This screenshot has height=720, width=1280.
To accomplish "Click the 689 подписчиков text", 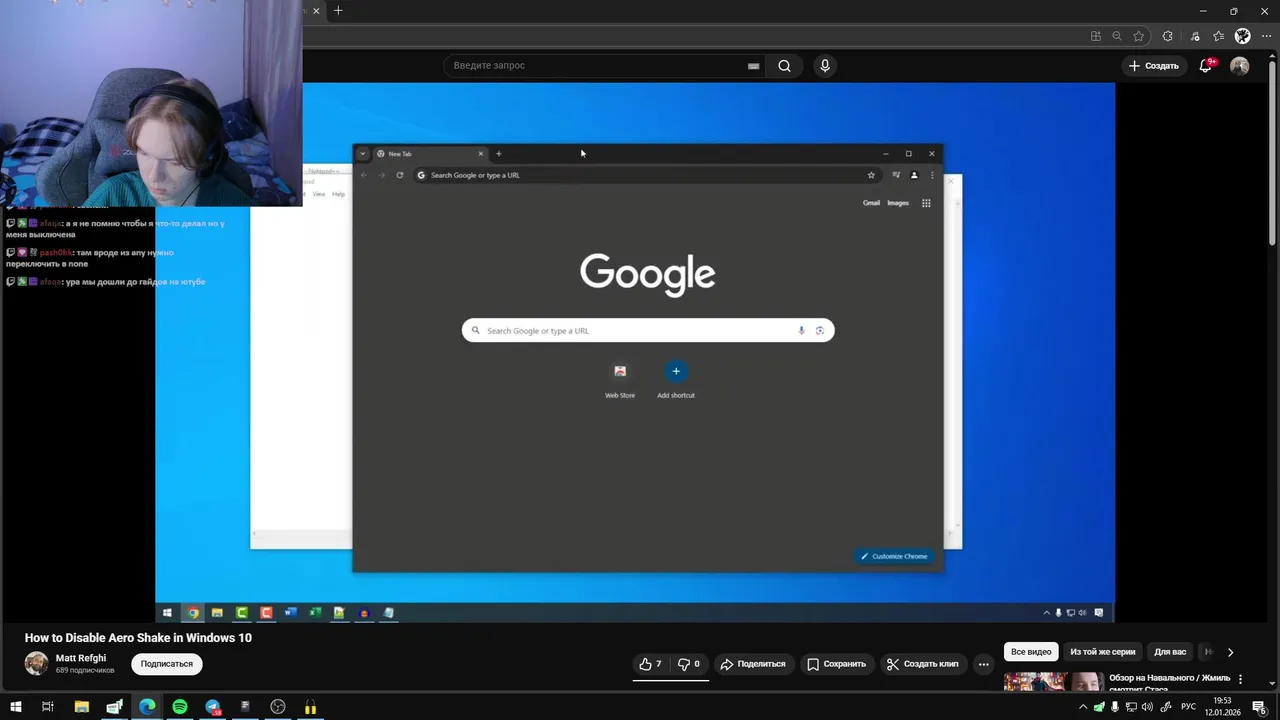I will [x=85, y=670].
